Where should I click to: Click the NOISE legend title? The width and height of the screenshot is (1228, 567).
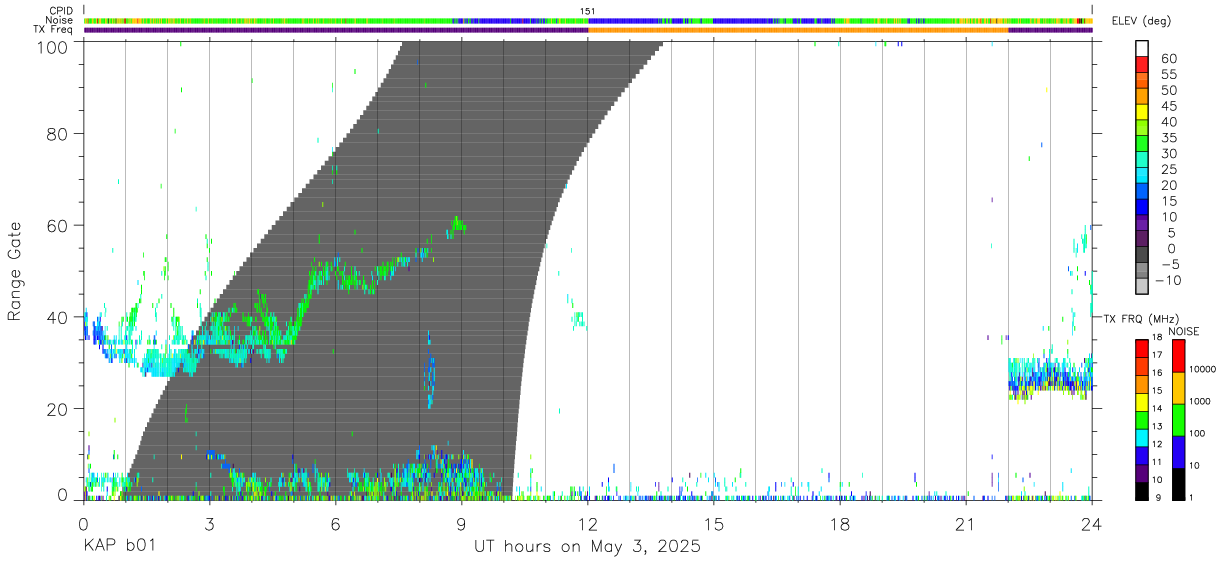[1186, 330]
